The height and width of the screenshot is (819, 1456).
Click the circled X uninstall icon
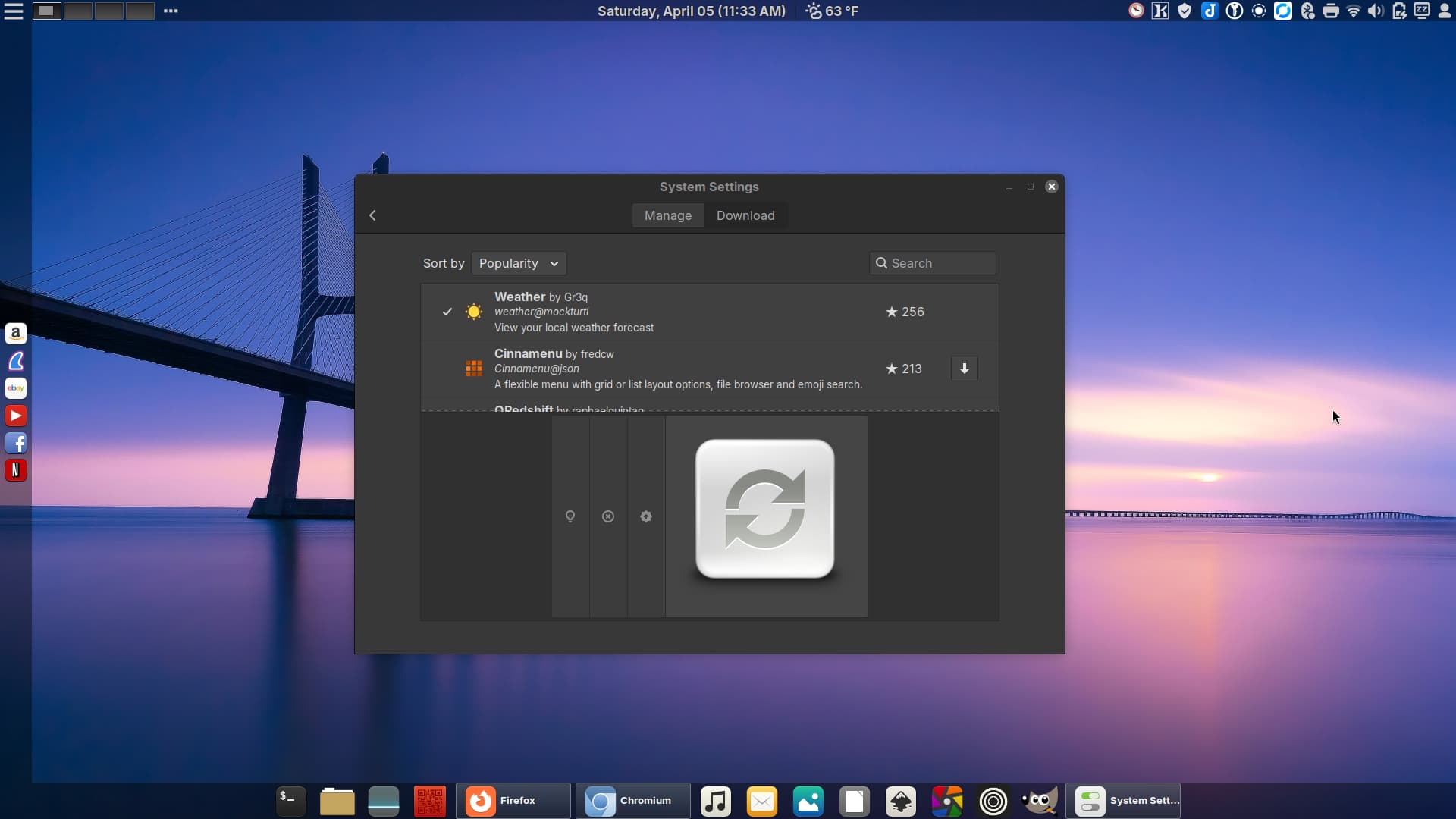pos(608,516)
